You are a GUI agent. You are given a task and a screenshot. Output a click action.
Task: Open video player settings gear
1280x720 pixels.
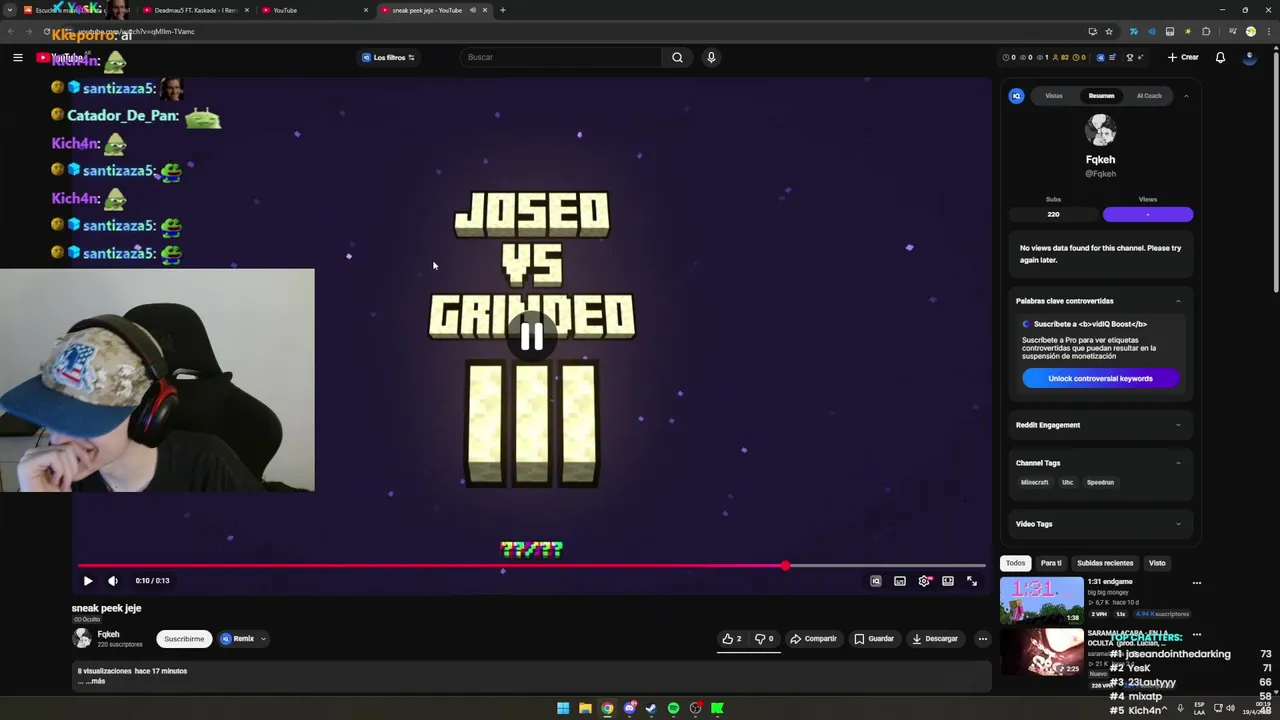[x=924, y=580]
